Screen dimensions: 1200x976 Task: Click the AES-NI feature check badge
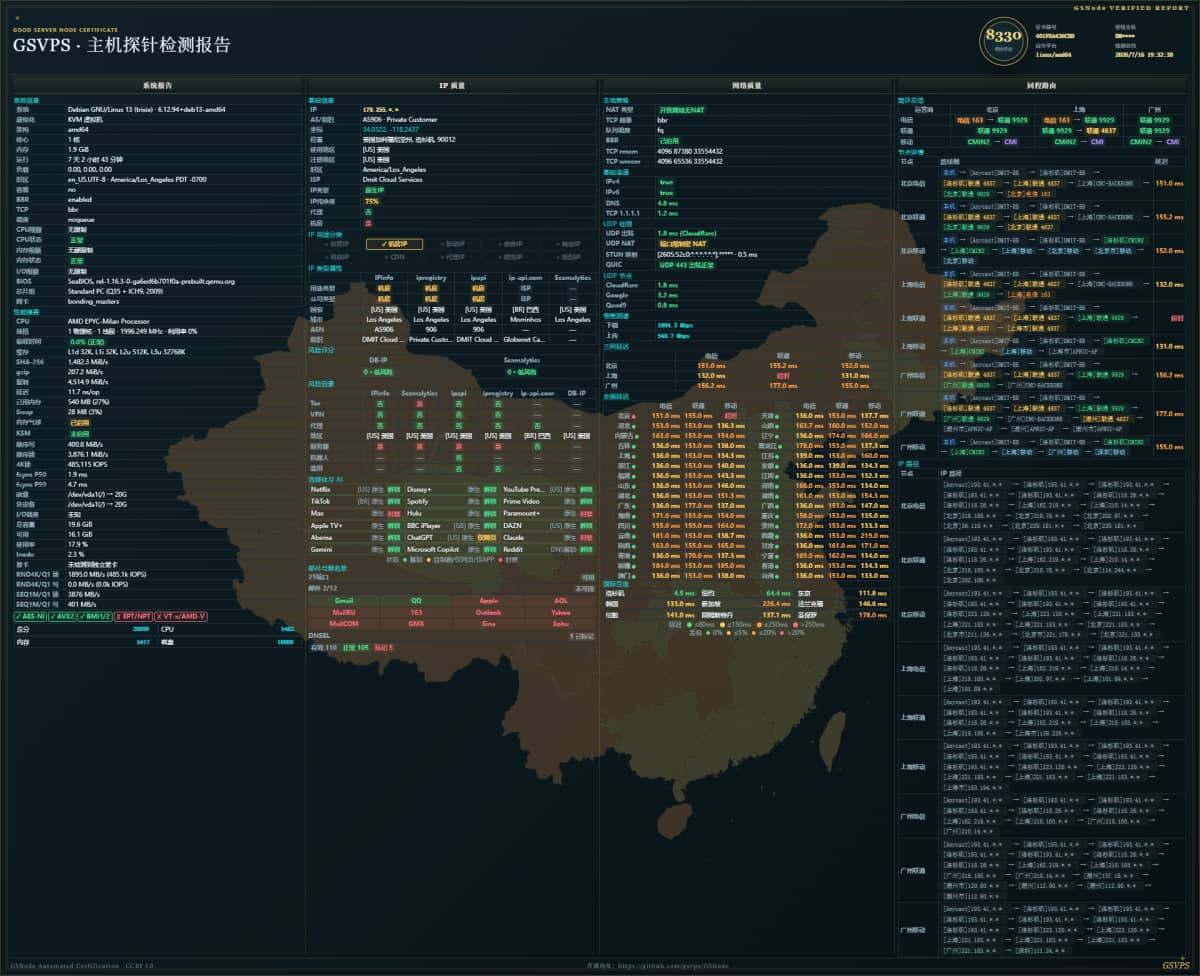(x=32, y=616)
